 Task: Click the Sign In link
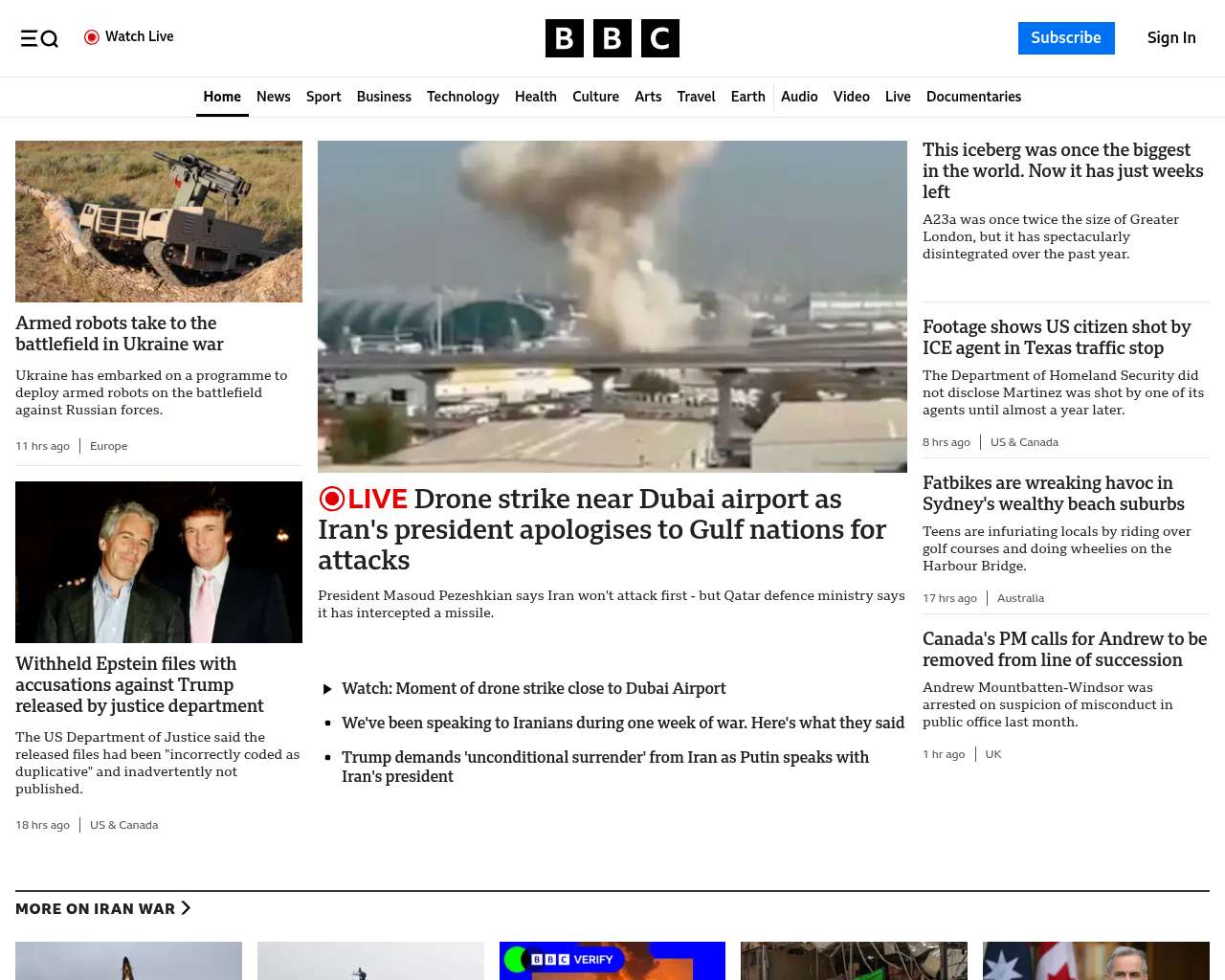(x=1171, y=38)
